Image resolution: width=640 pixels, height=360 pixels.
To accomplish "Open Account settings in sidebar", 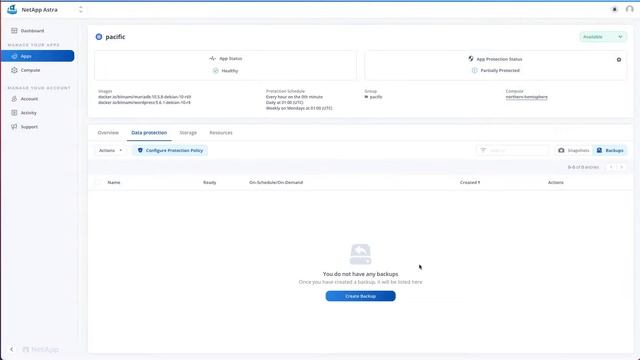I will [x=24, y=99].
